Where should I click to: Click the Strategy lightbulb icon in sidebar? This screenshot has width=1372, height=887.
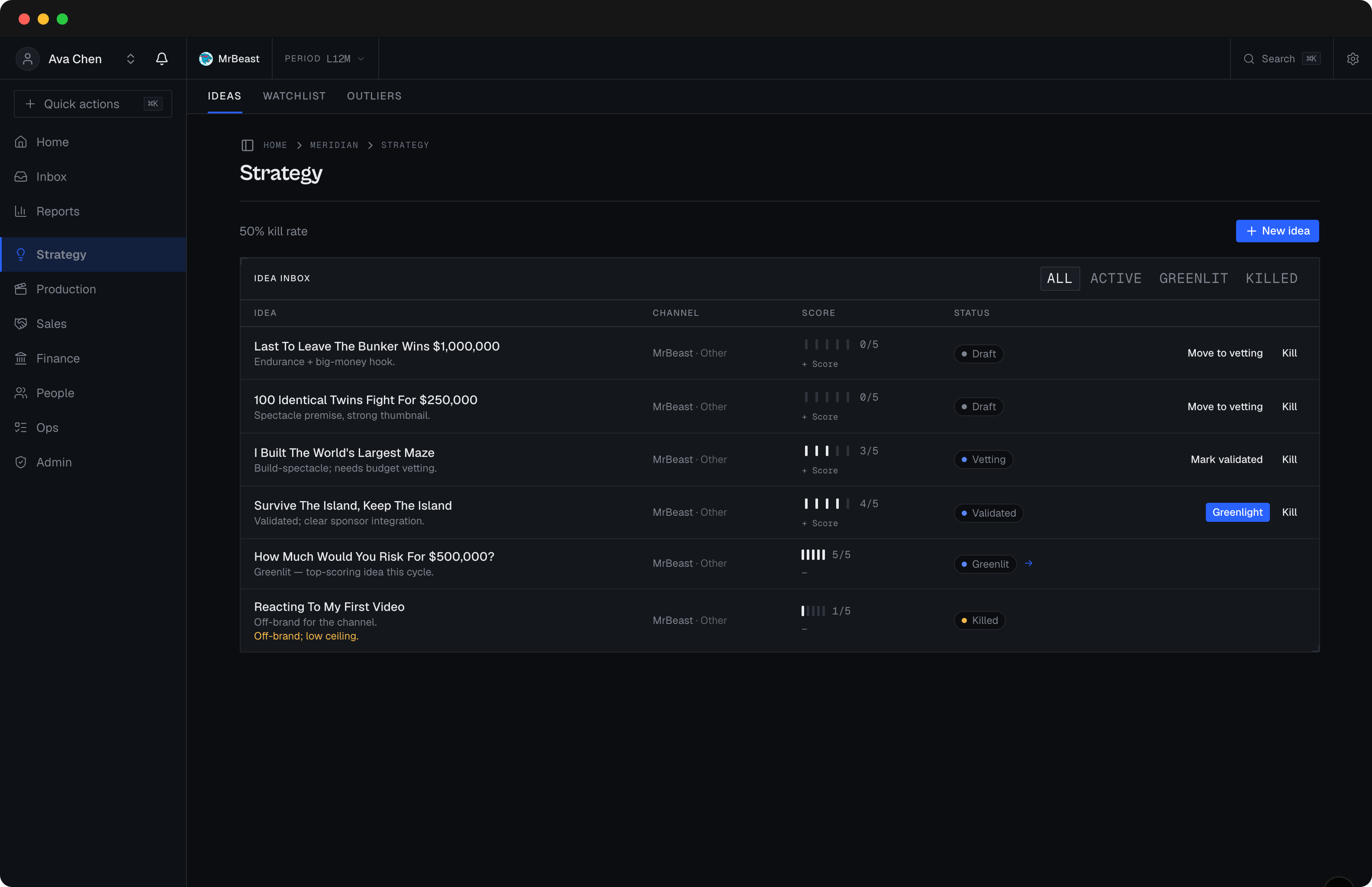21,254
